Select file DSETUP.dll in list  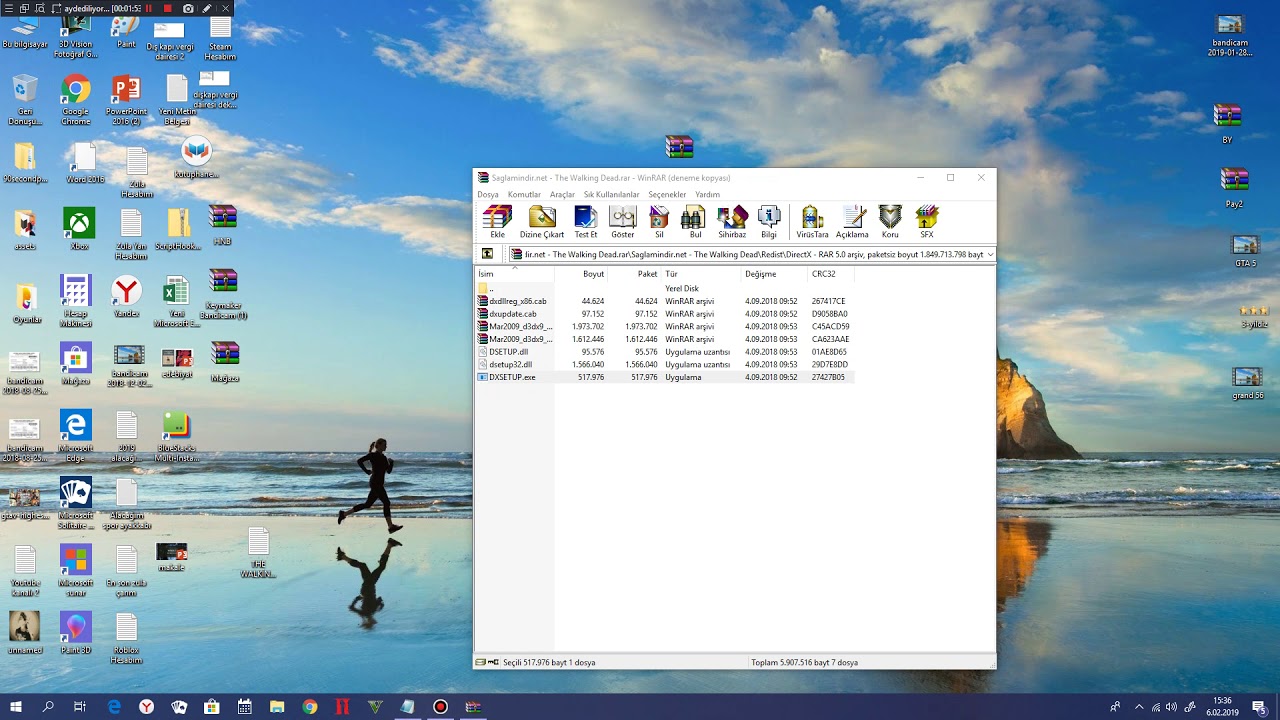coord(665,352)
